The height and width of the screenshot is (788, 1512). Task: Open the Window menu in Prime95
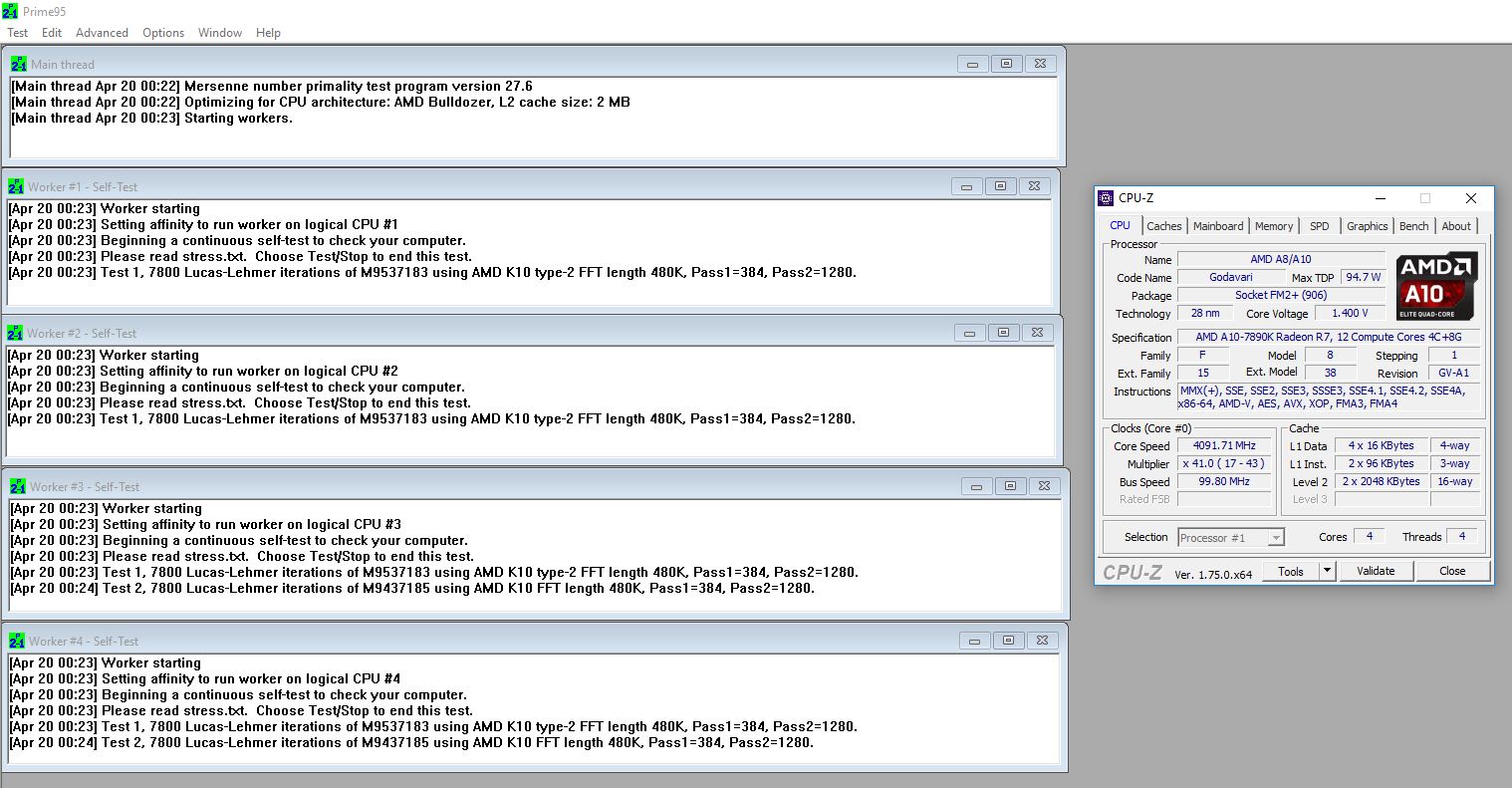pyautogui.click(x=220, y=33)
